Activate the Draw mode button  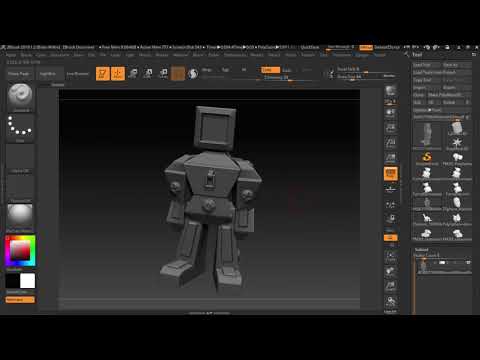click(118, 74)
